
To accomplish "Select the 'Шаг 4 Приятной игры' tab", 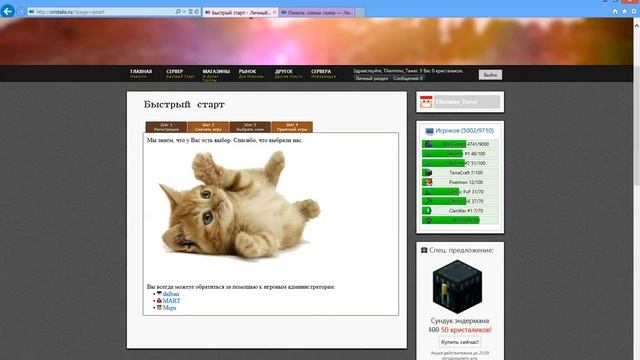I will tap(292, 127).
